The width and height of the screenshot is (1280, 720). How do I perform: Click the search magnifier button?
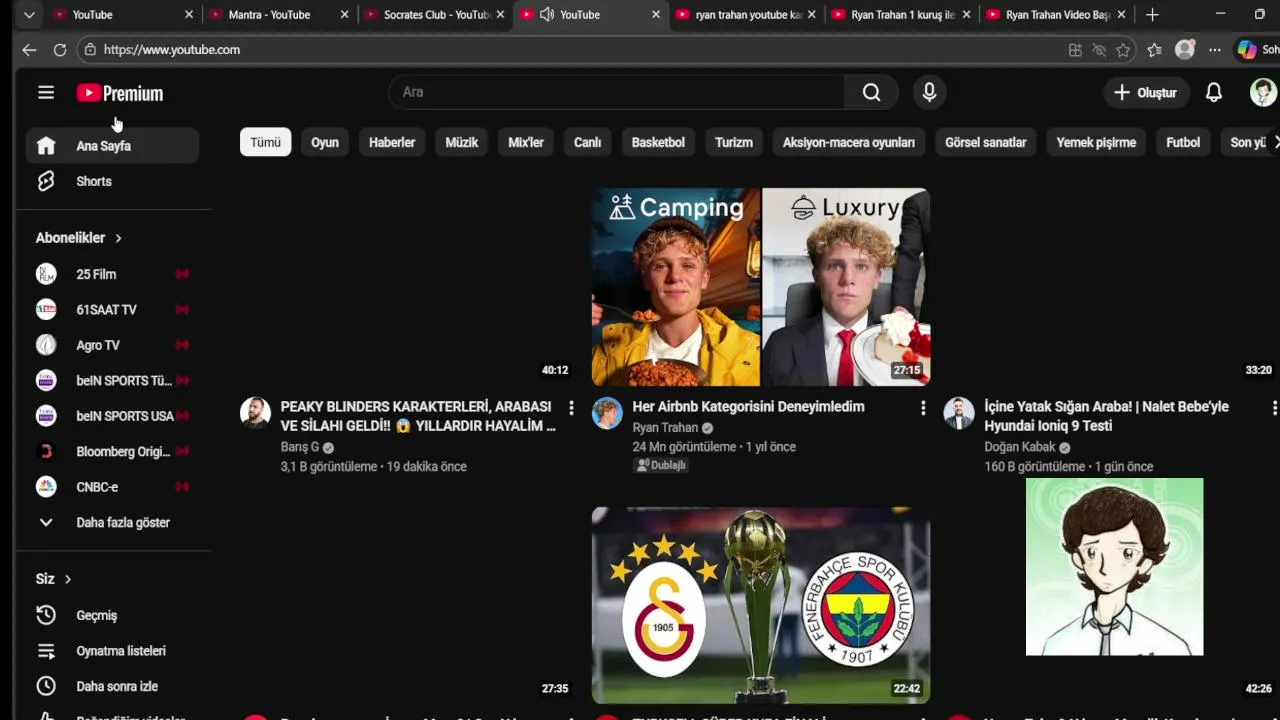(x=871, y=92)
